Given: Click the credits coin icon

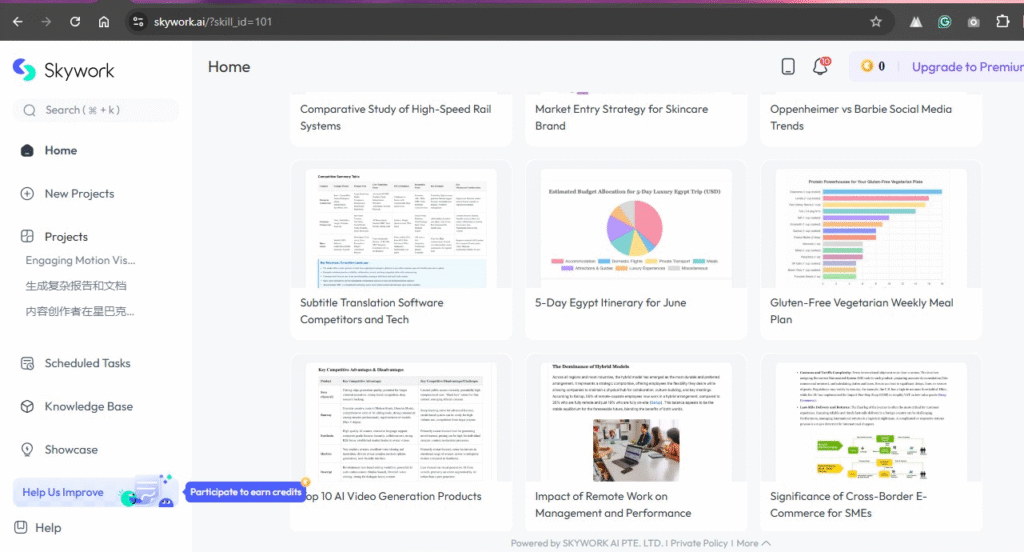Looking at the screenshot, I should tap(867, 67).
